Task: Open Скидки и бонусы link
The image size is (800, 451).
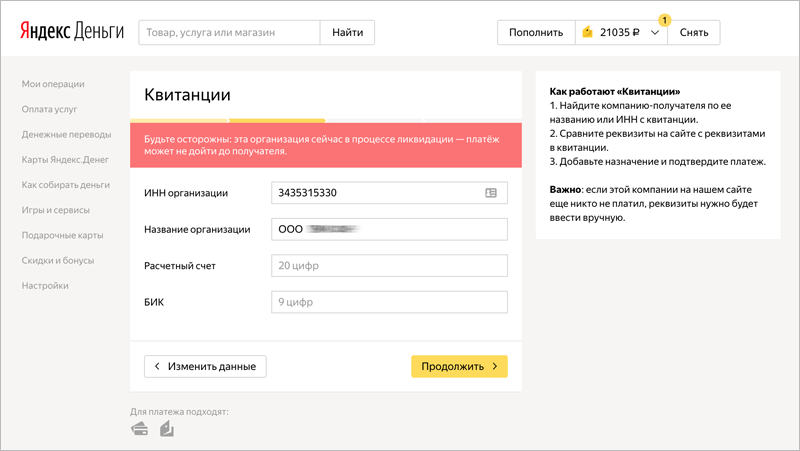Action: click(x=58, y=261)
